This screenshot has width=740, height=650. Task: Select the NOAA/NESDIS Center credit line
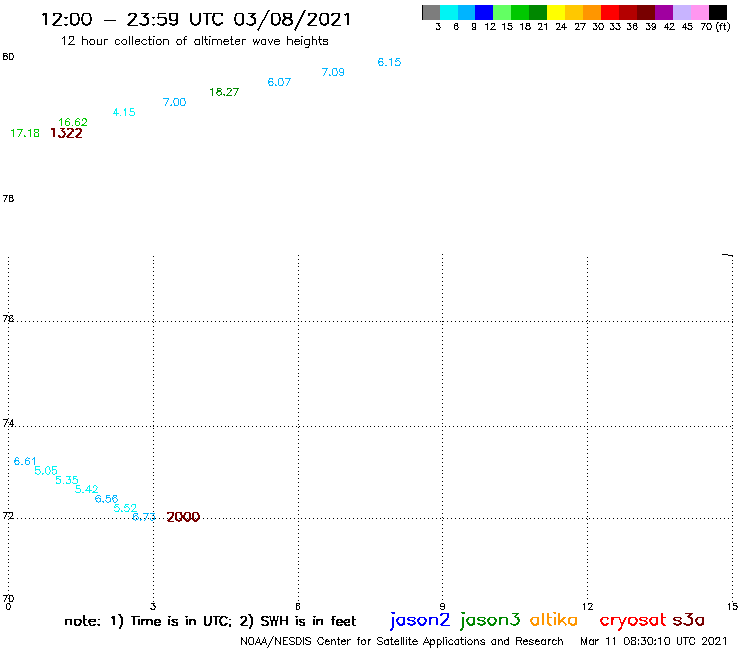[402, 642]
